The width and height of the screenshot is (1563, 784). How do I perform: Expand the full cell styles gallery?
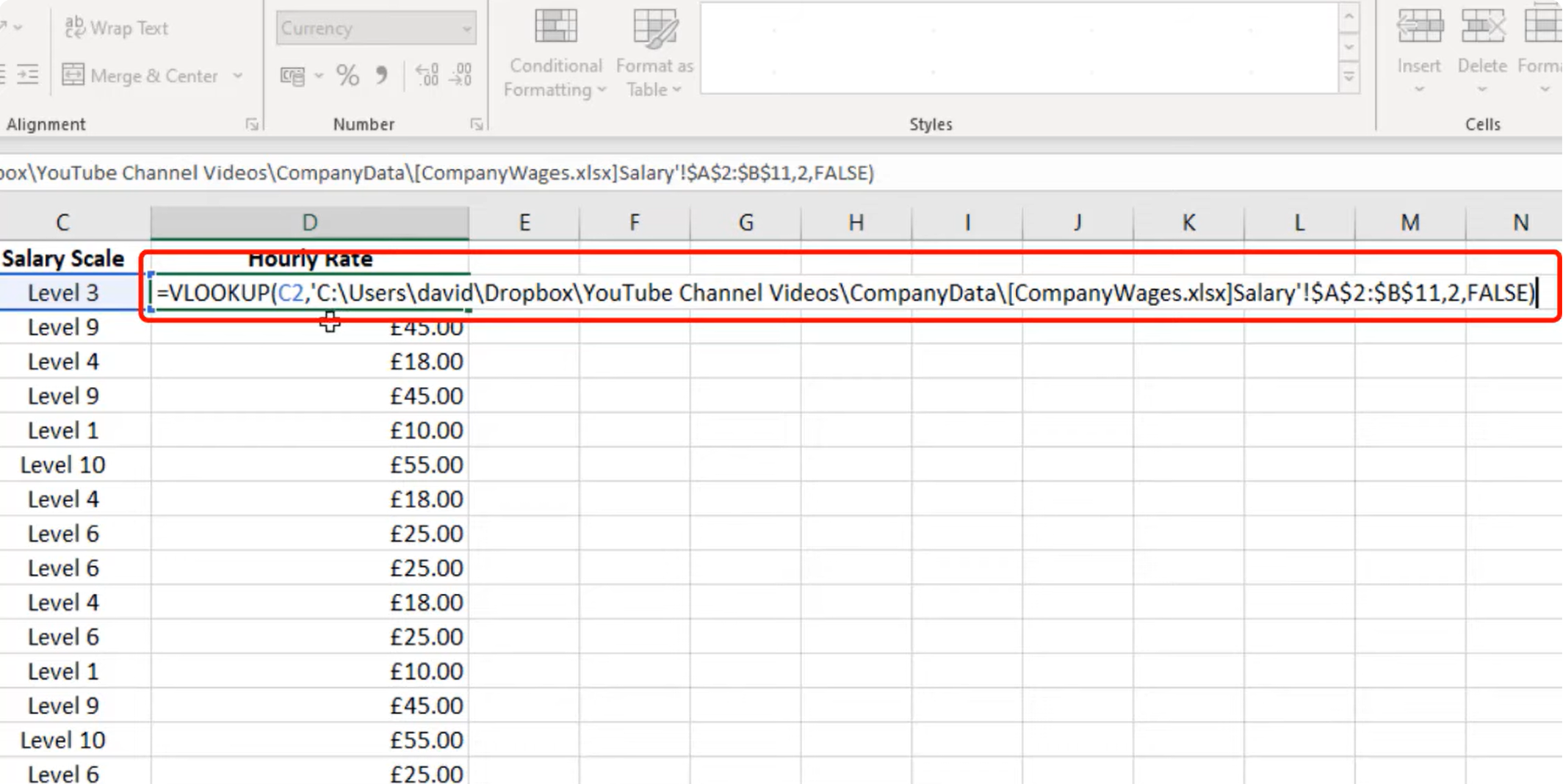(1349, 77)
